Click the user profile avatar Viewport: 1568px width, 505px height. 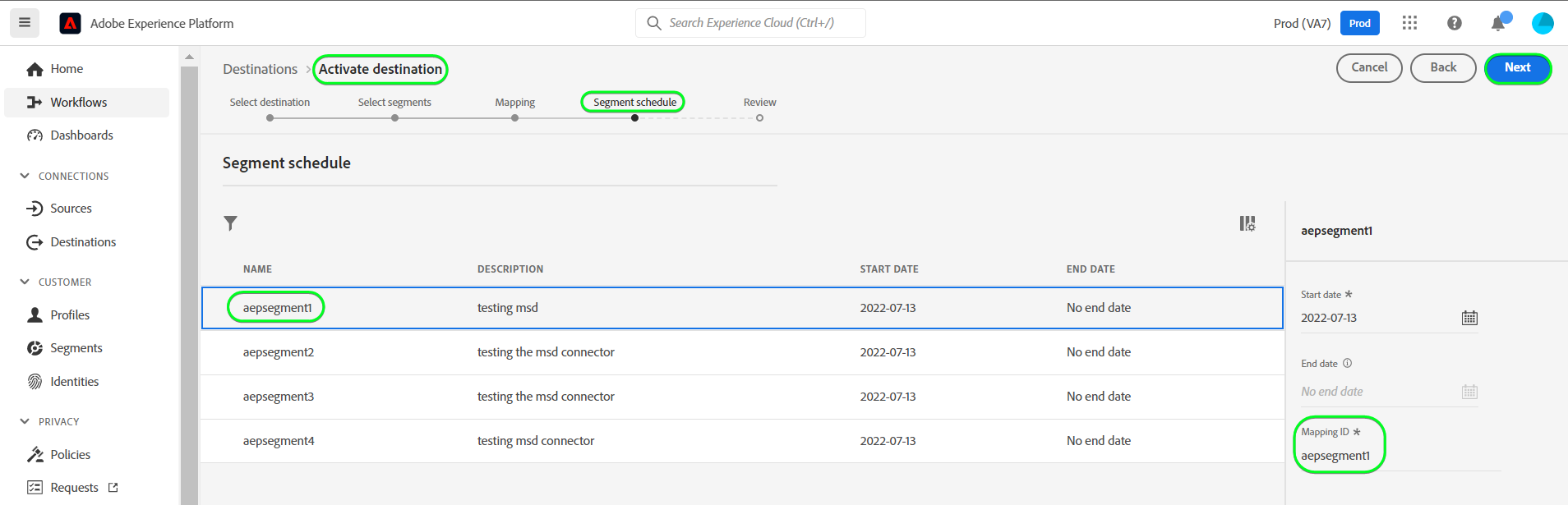click(1542, 23)
